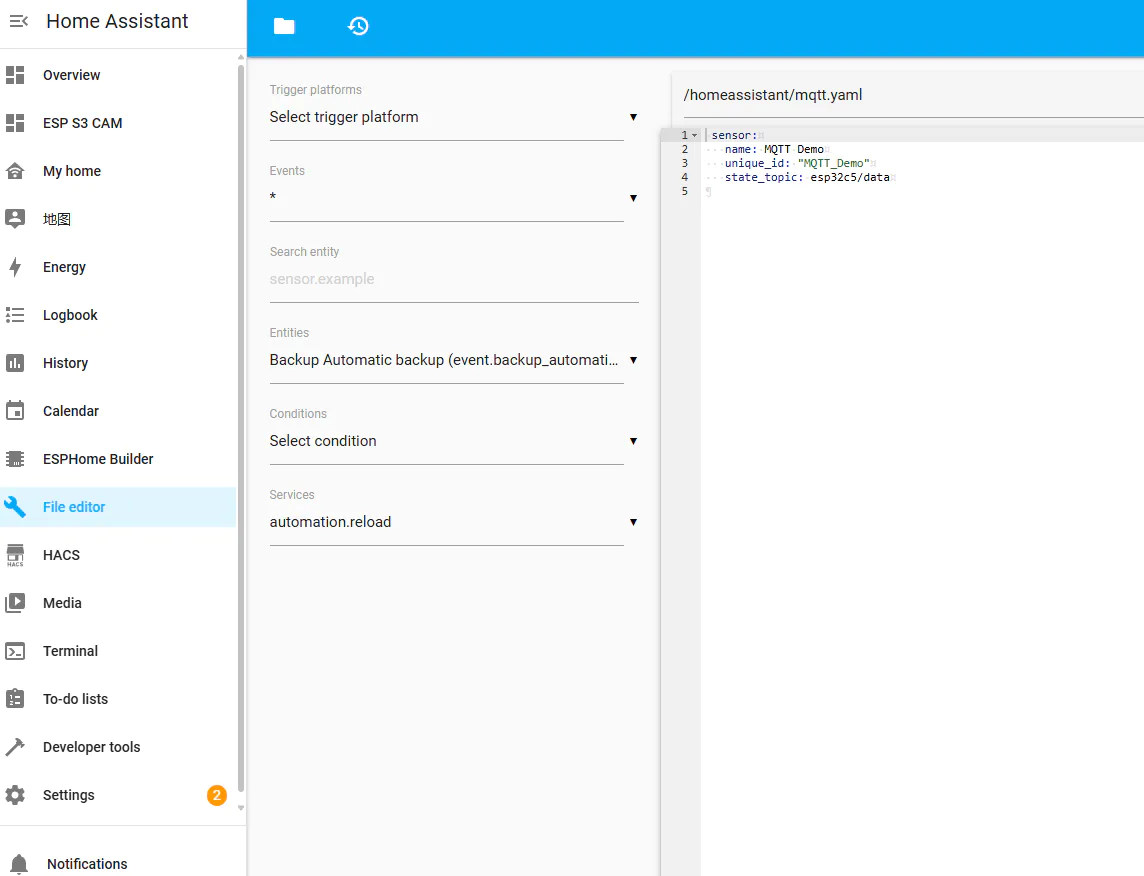Click the /homeassistant/mqtt.yaml file path field
Viewport: 1144px width, 876px height.
[x=912, y=96]
